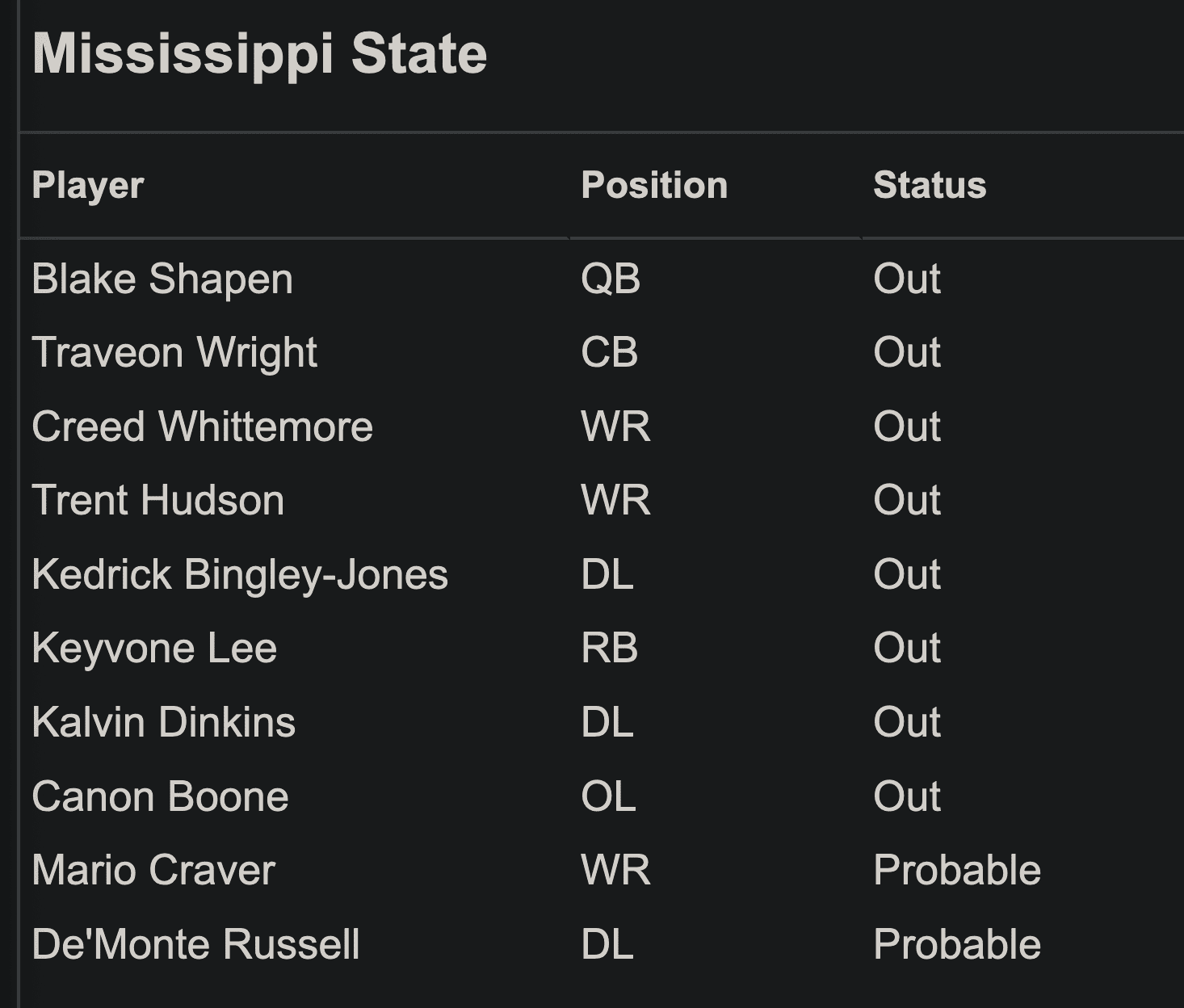
Task: Select Blake Shapen player name
Action: coord(162,279)
